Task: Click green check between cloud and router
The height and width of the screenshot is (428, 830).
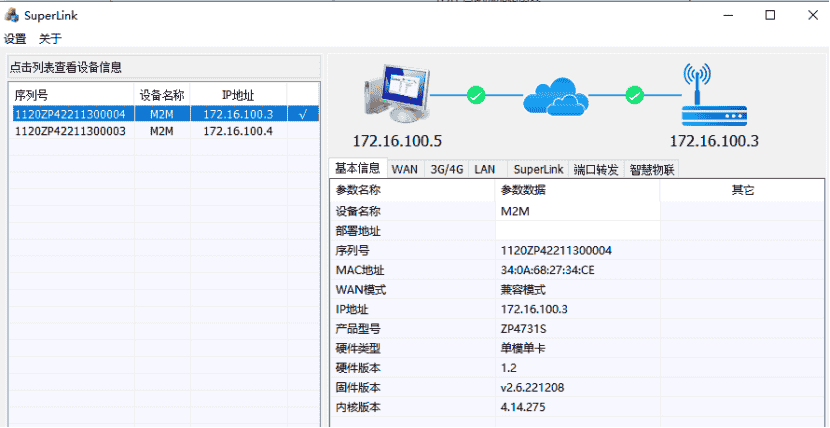Action: click(x=634, y=96)
